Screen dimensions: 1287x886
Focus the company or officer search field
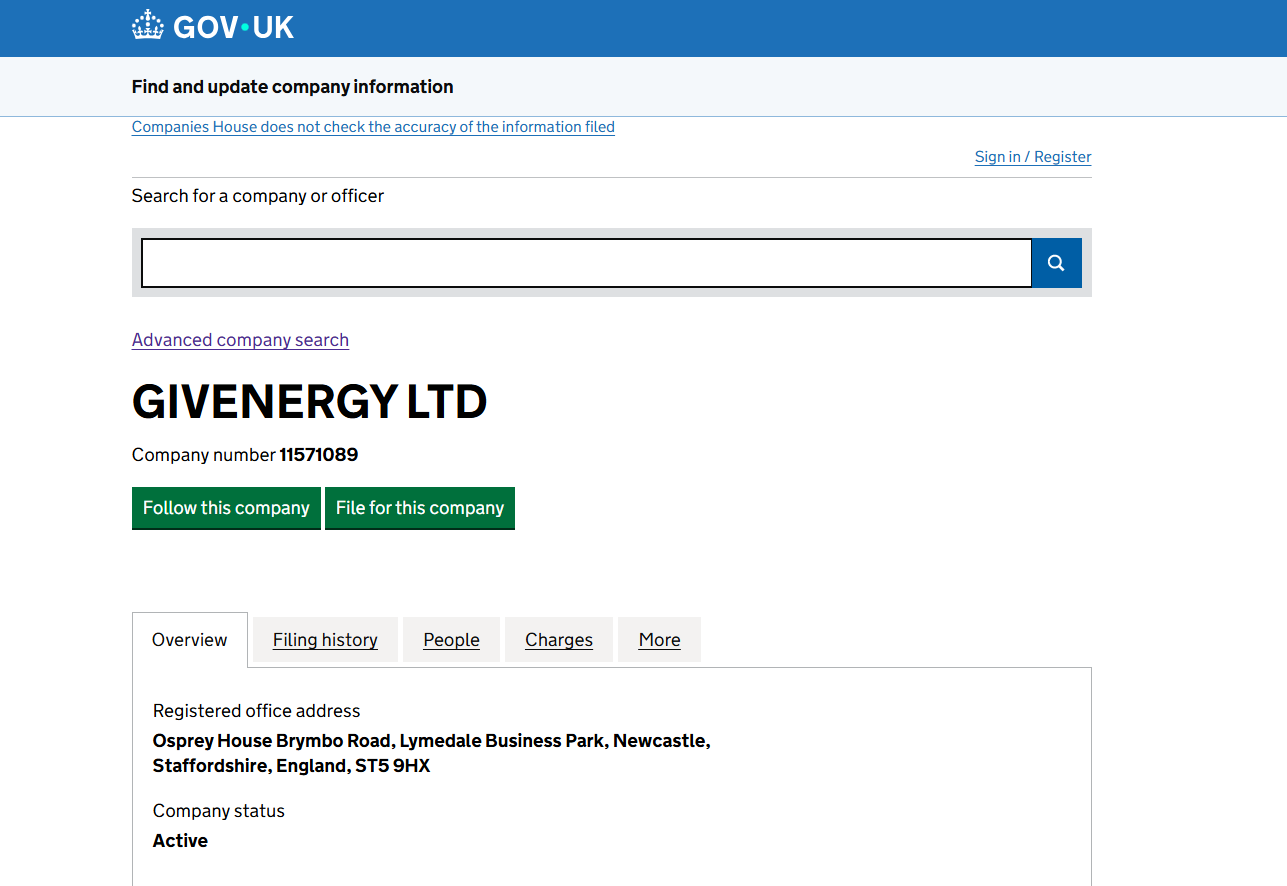point(586,263)
